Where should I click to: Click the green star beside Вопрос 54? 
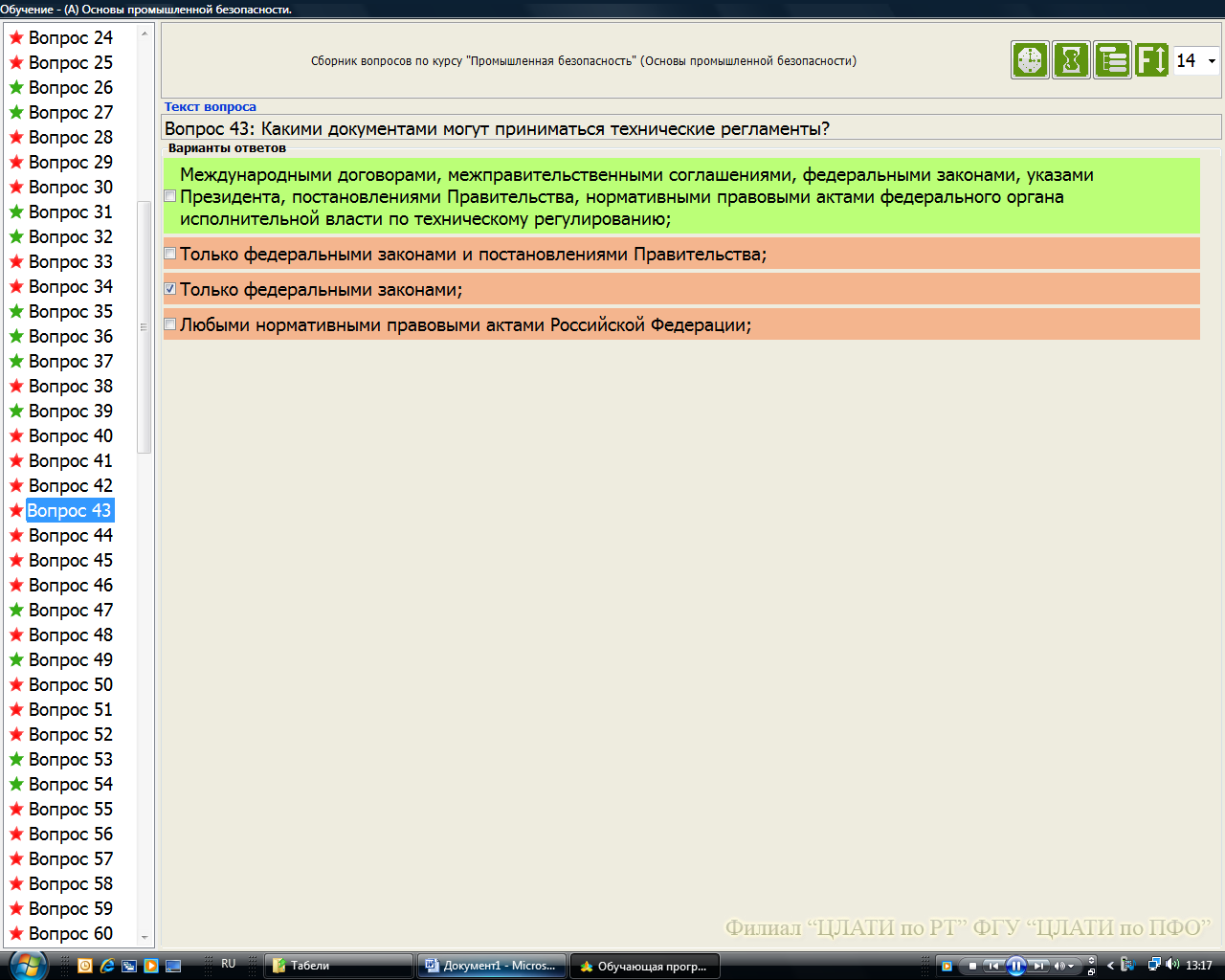pos(16,784)
